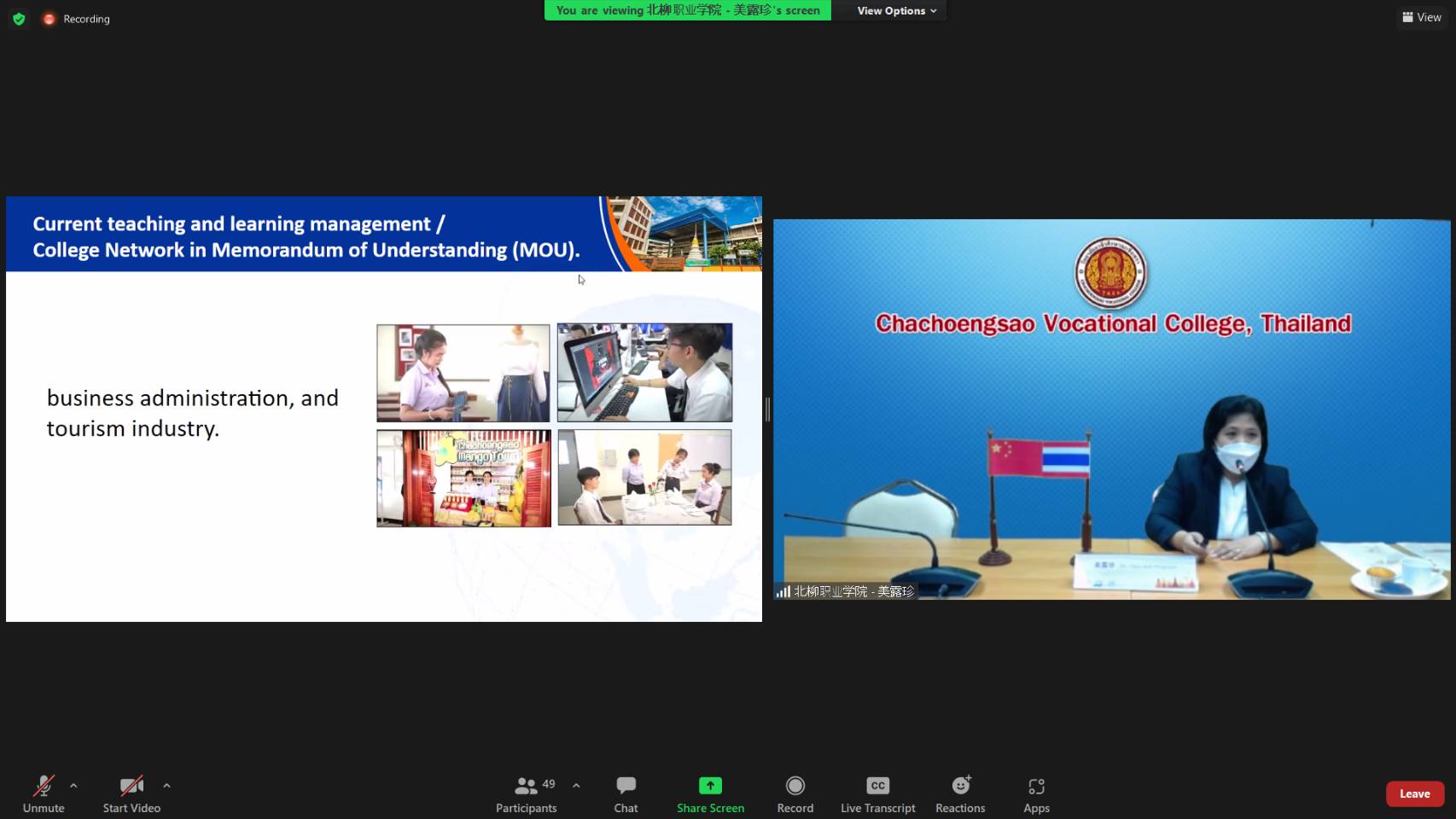The height and width of the screenshot is (819, 1456).
Task: Open the Reactions menu
Action: pos(960,793)
